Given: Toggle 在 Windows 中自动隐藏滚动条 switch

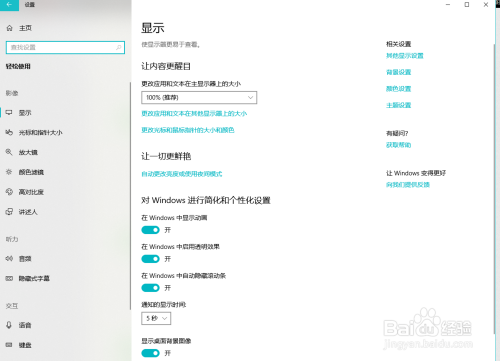Looking at the screenshot, I should click(150, 288).
